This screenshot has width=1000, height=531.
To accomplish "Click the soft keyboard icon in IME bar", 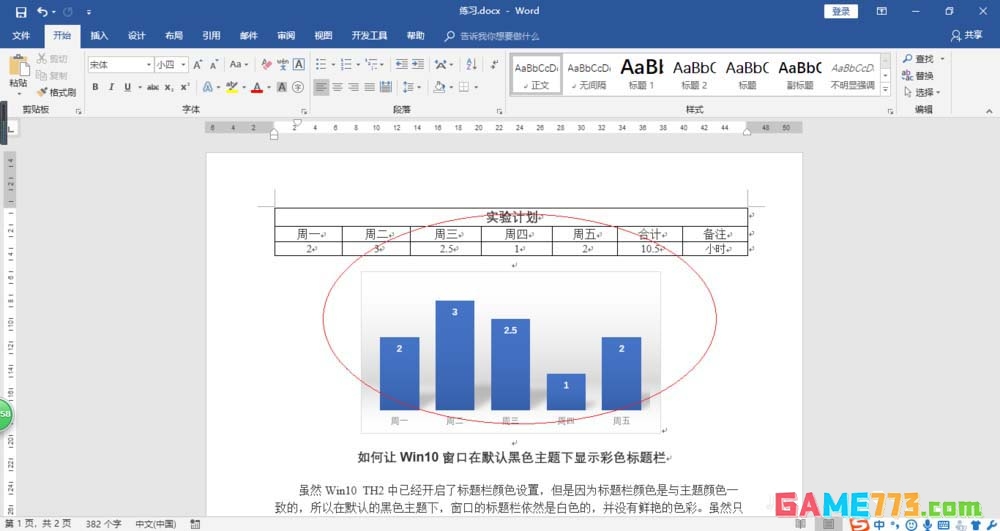I will pos(943,525).
